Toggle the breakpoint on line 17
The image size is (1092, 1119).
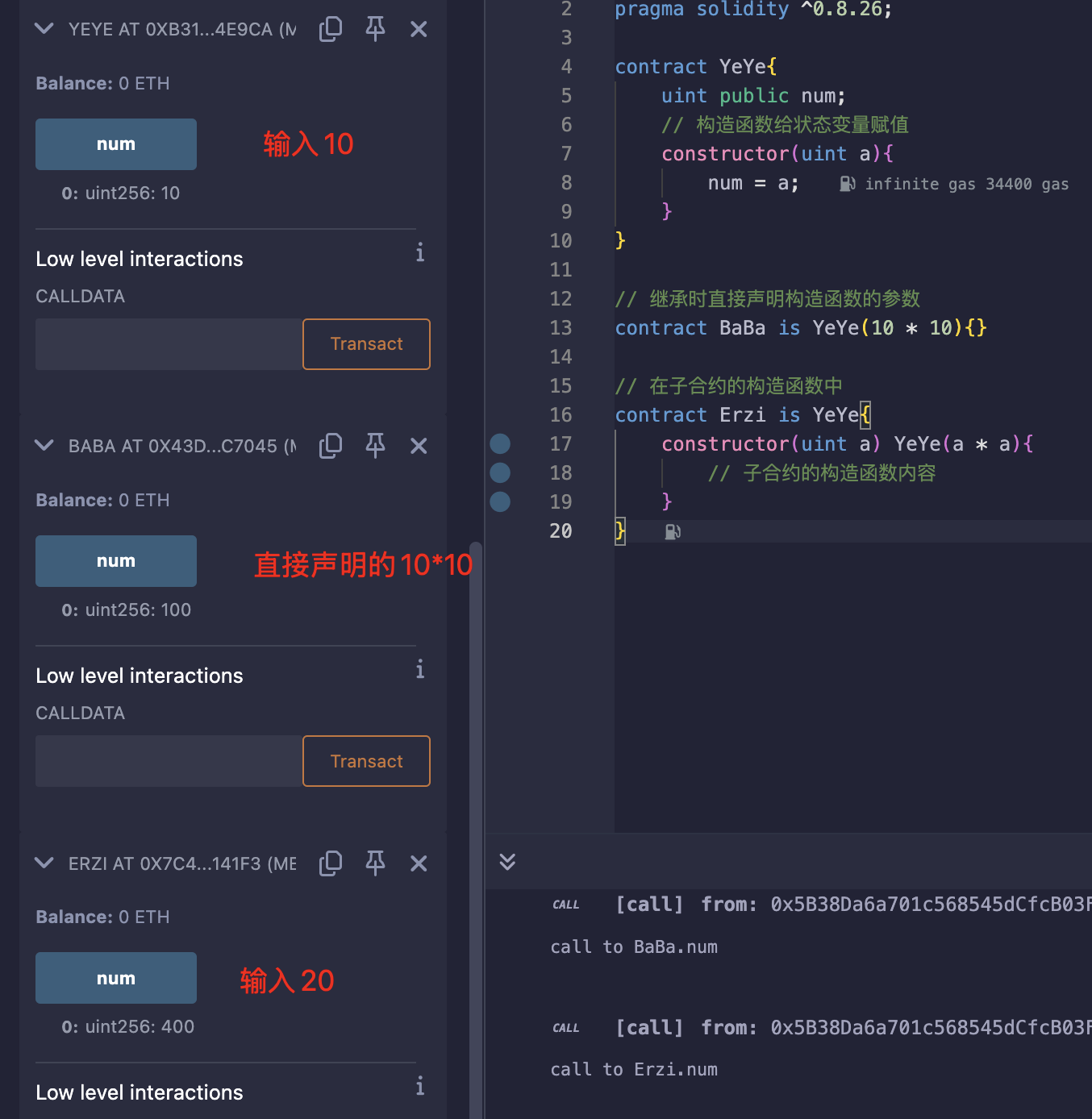pyautogui.click(x=500, y=443)
